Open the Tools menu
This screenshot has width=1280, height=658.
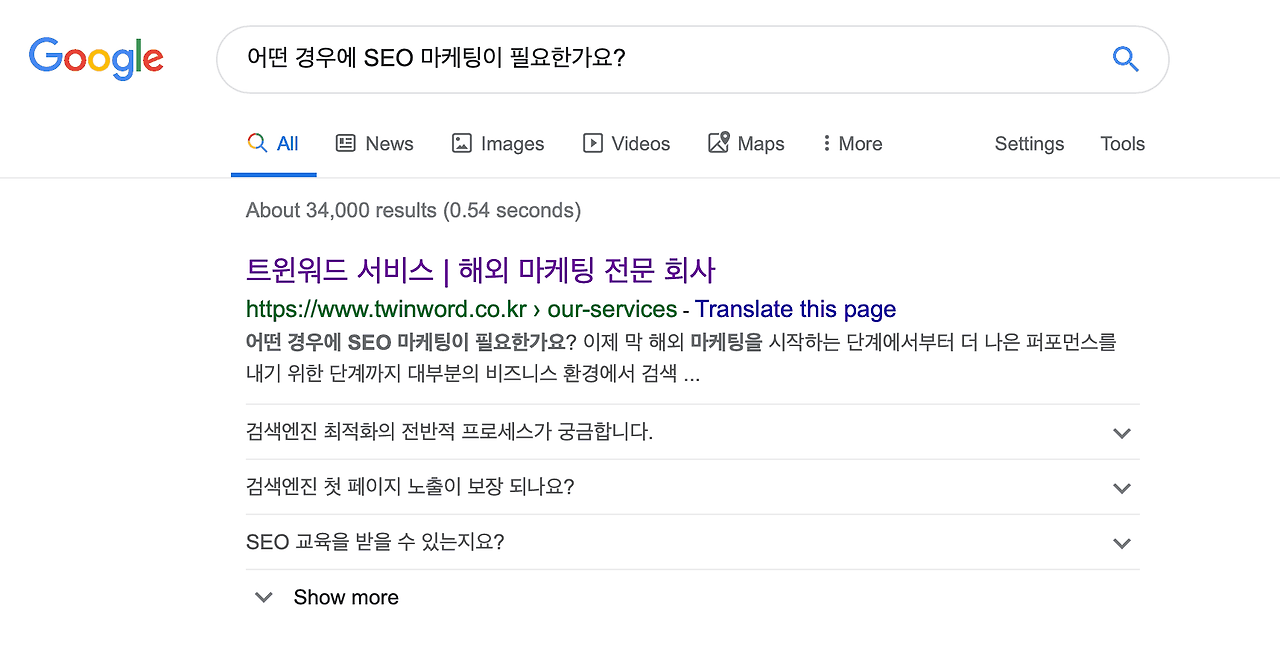coord(1122,144)
